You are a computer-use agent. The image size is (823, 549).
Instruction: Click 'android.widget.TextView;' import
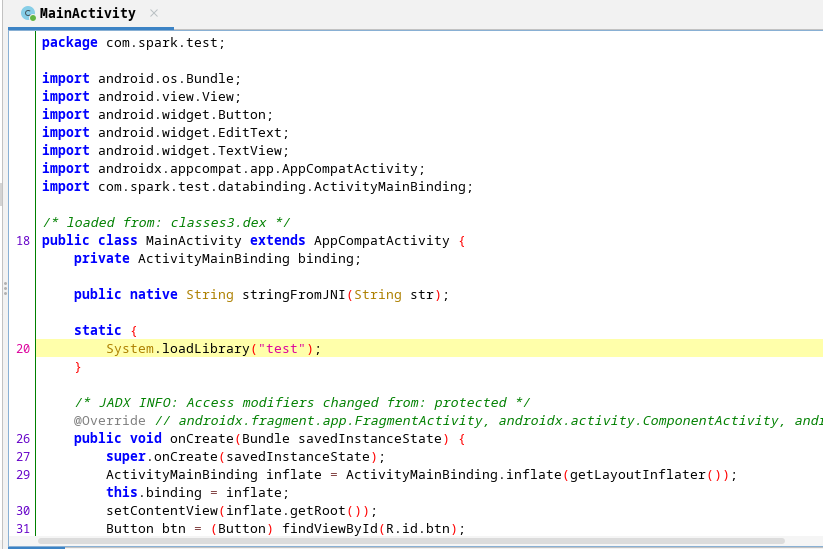(x=193, y=151)
